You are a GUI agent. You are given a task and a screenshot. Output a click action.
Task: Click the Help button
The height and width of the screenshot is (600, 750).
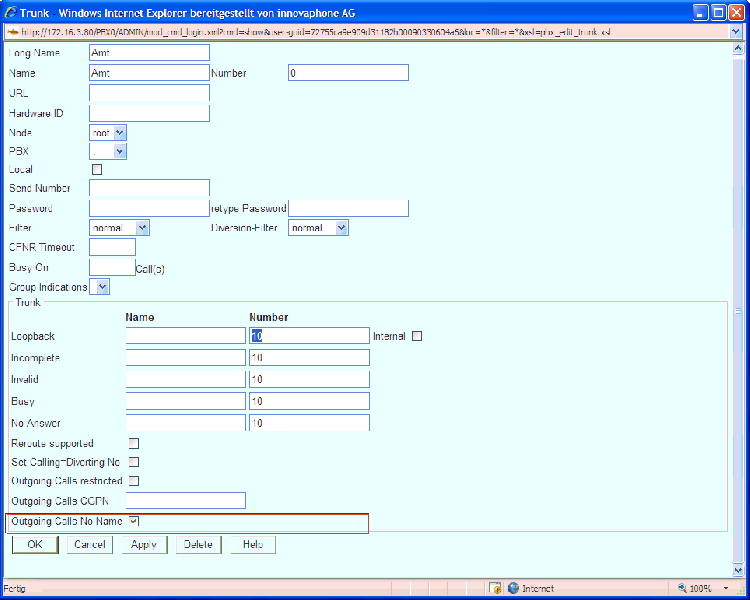coord(253,544)
